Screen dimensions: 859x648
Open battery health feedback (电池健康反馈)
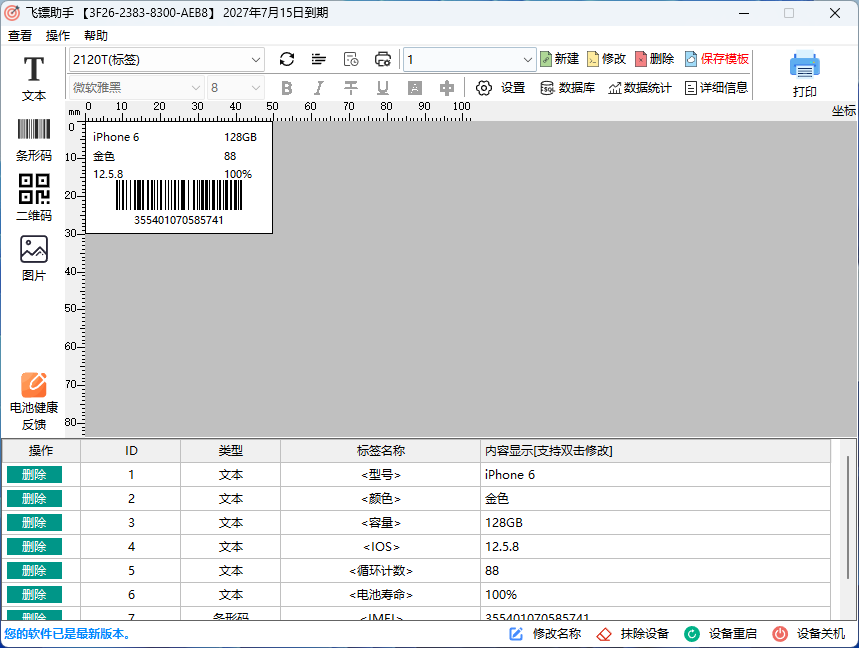(x=33, y=402)
